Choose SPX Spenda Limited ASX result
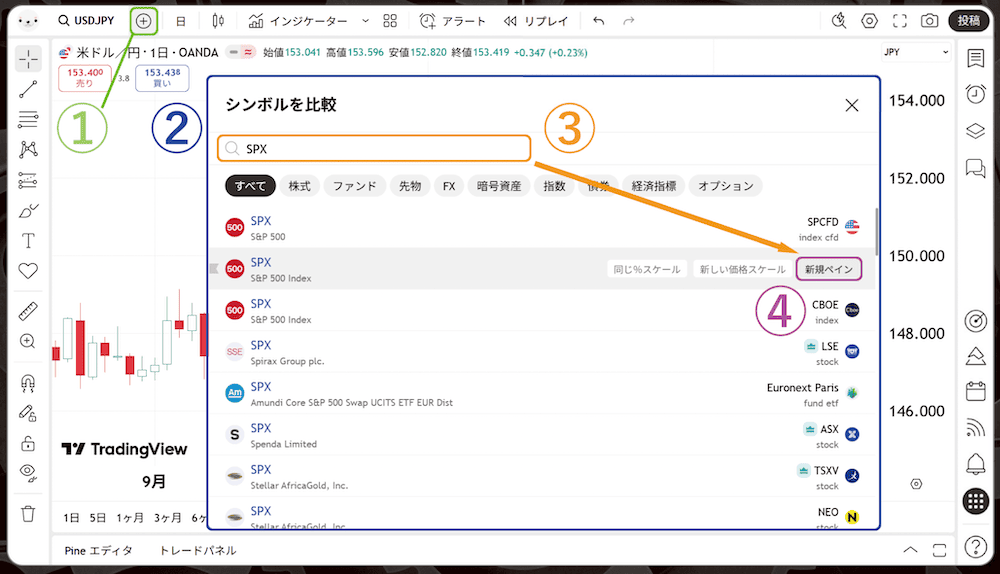The image size is (1000, 574). [542, 435]
